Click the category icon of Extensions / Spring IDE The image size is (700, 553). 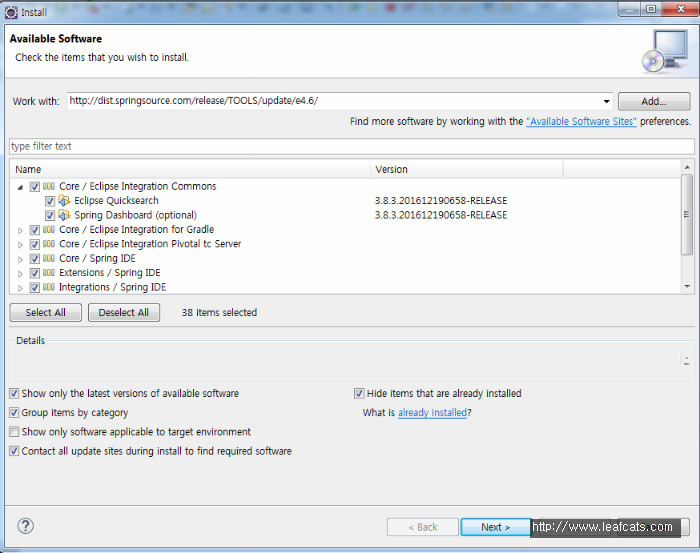[x=49, y=272]
